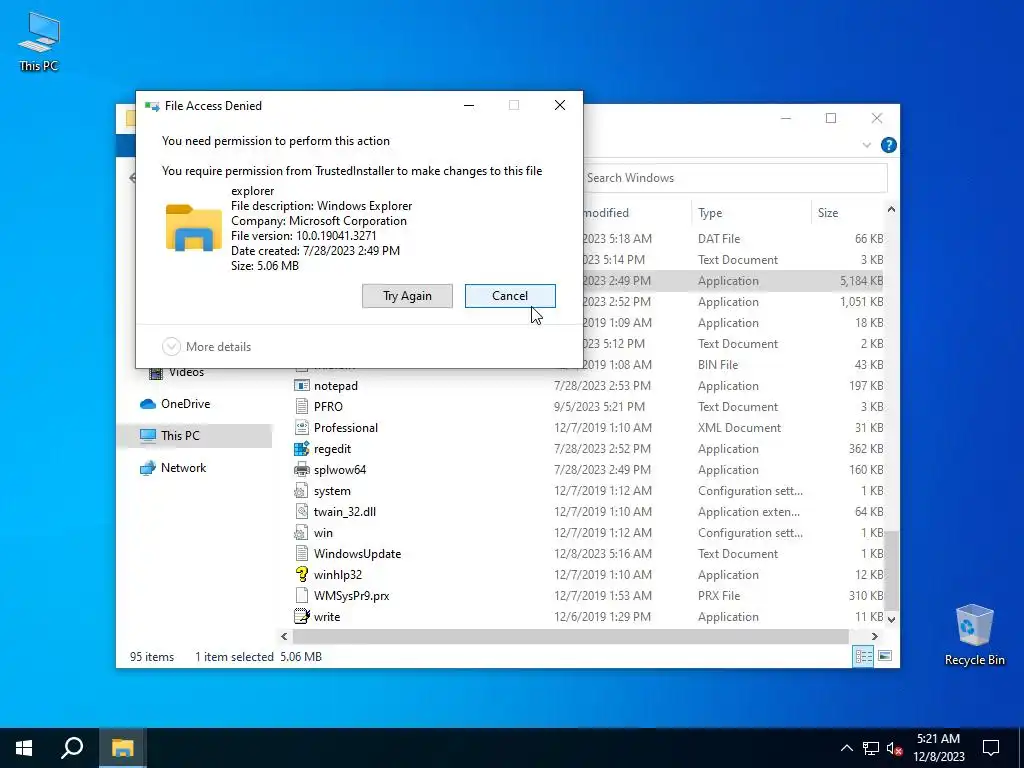Select the Network sidebar icon
Image resolution: width=1024 pixels, height=768 pixels.
148,468
